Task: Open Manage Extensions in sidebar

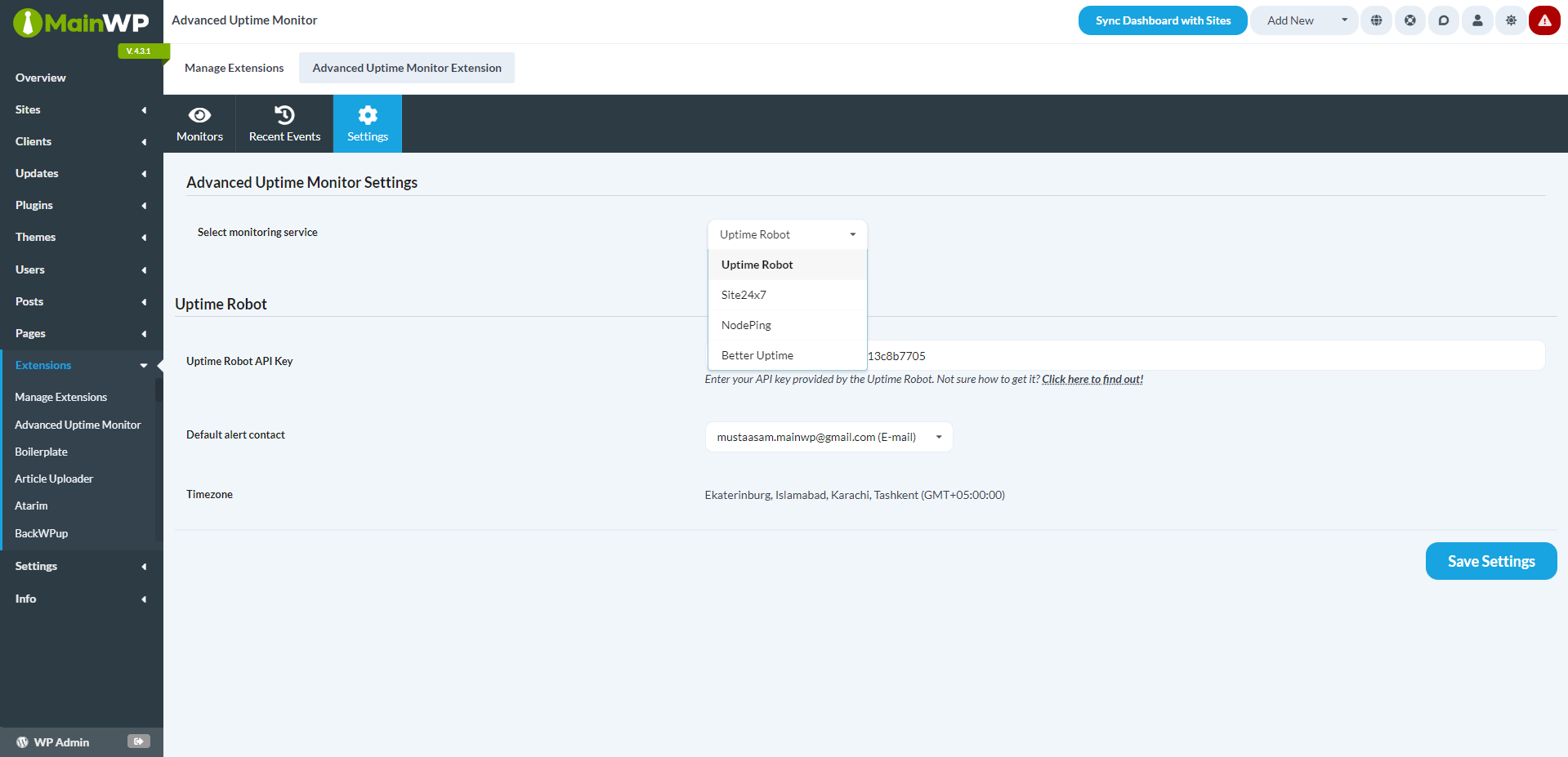Action: [x=61, y=397]
